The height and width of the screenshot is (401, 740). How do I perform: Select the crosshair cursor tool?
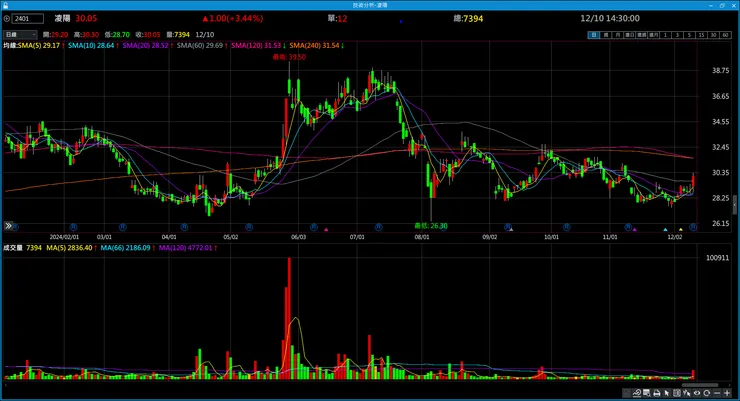tap(687, 393)
